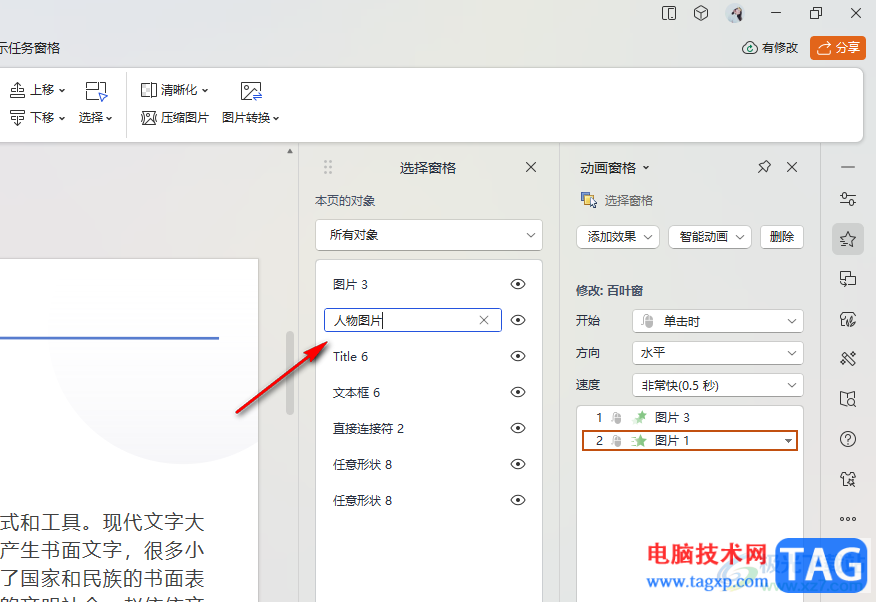
Task: Open the Direction (方向) 水平 dropdown
Action: [717, 353]
